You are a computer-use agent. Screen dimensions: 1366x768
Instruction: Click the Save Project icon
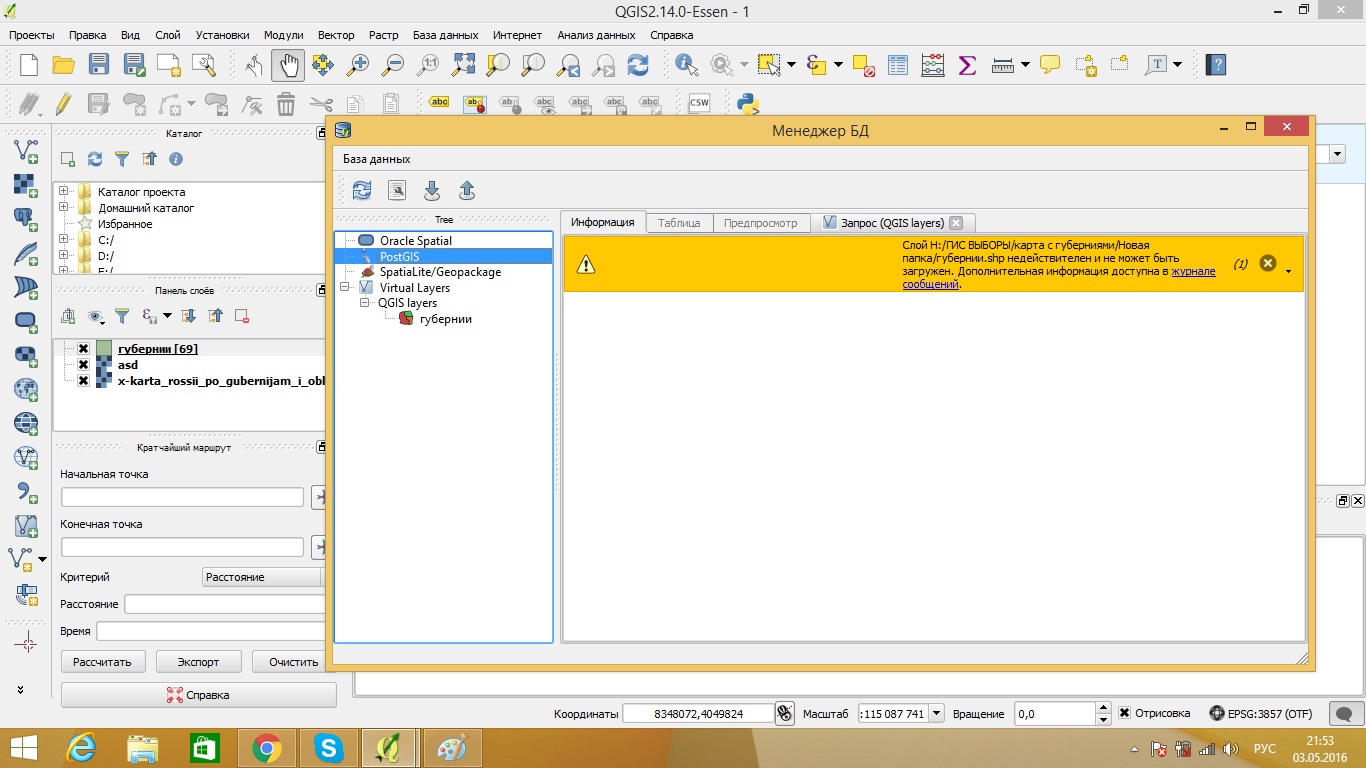tap(98, 65)
